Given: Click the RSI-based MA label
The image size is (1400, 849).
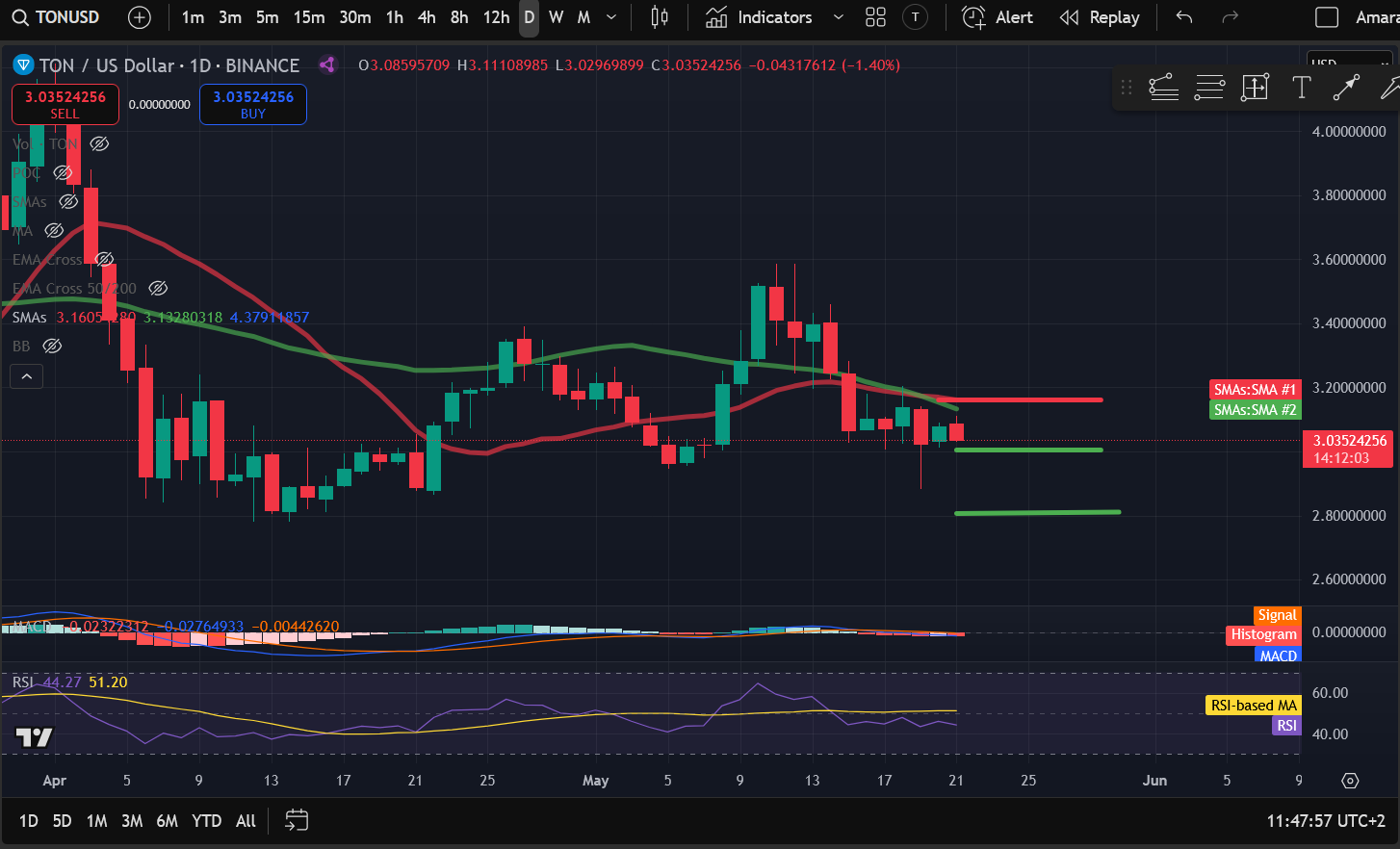Looking at the screenshot, I should pos(1253,706).
